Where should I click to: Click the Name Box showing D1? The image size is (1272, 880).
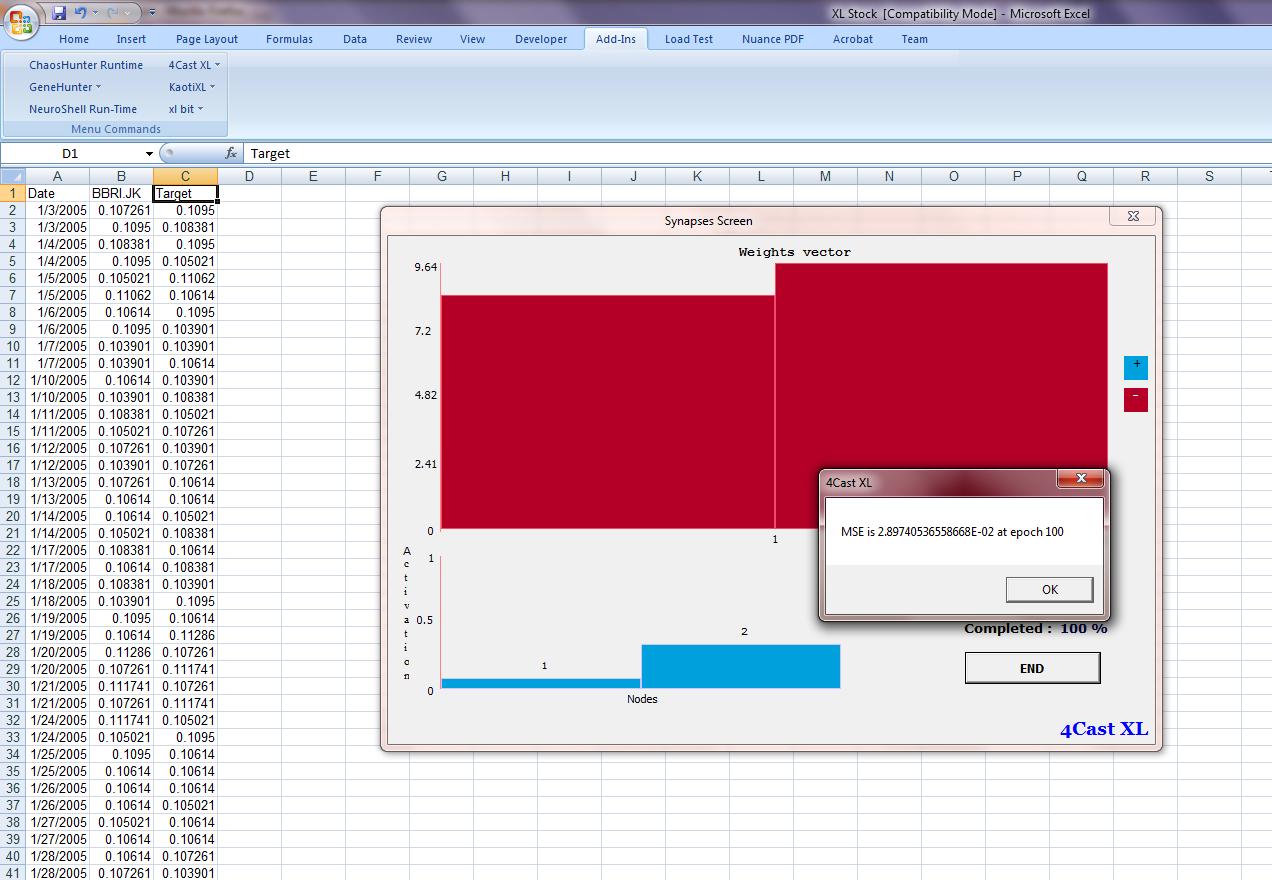point(70,153)
